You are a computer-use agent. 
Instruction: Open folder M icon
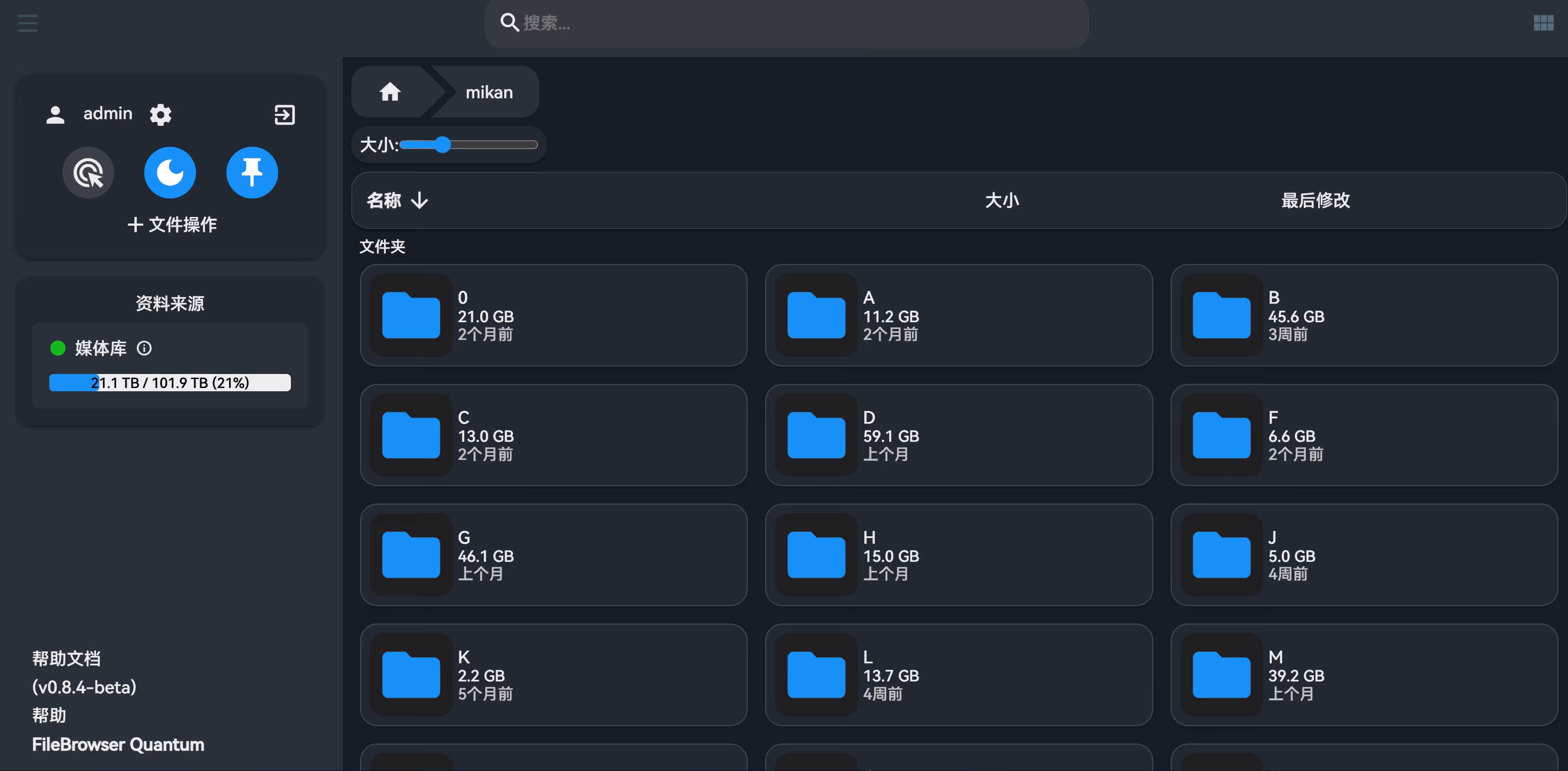click(x=1222, y=675)
